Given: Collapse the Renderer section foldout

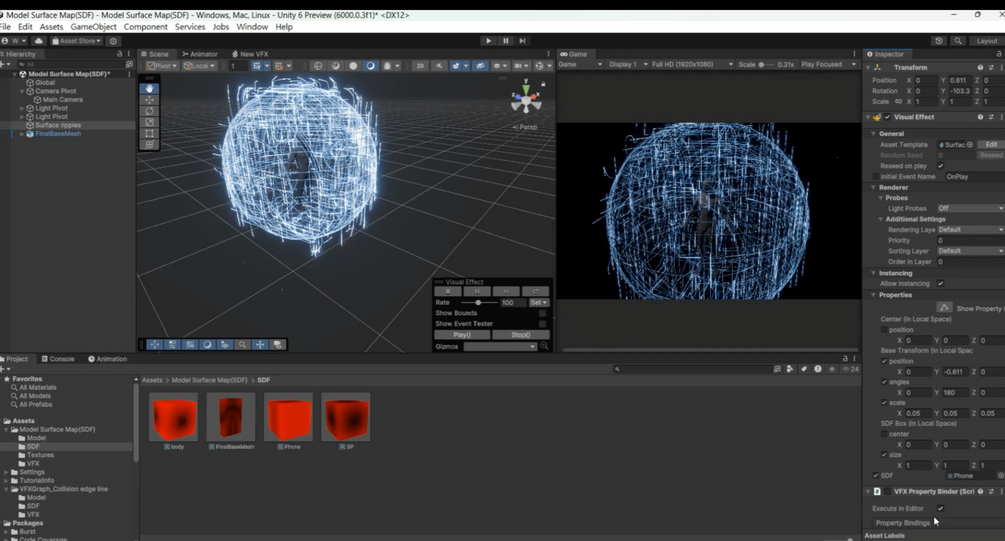Looking at the screenshot, I should pos(874,187).
